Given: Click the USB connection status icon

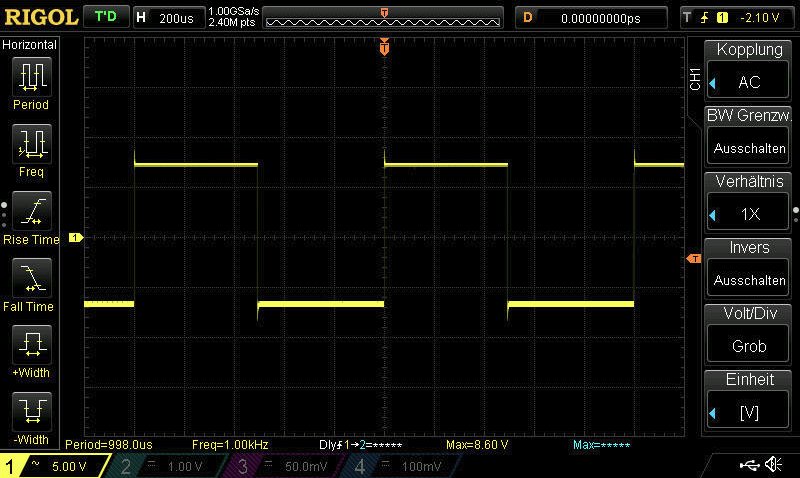Looking at the screenshot, I should click(x=749, y=465).
